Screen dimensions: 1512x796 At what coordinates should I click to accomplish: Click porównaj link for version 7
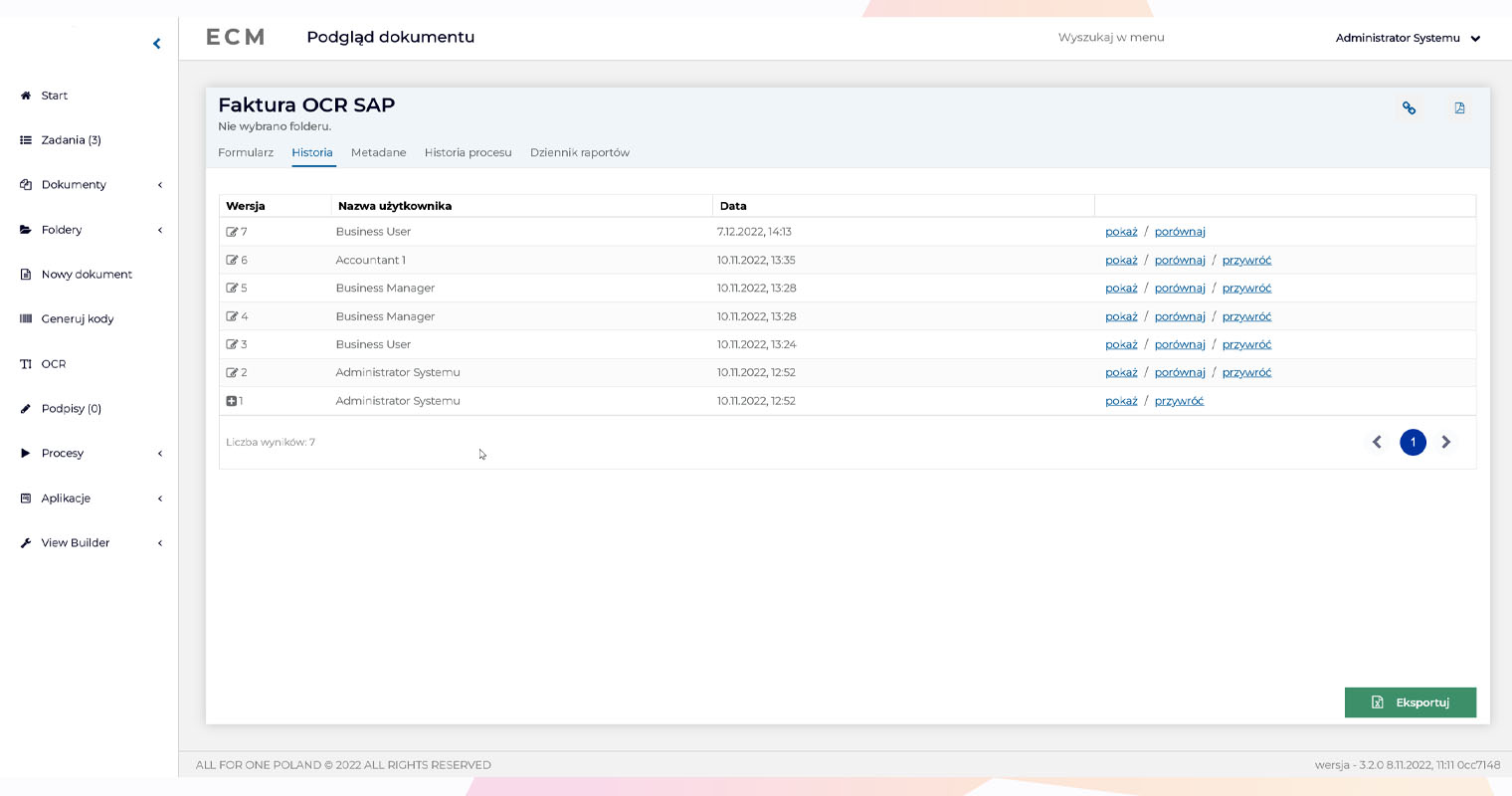(1180, 232)
